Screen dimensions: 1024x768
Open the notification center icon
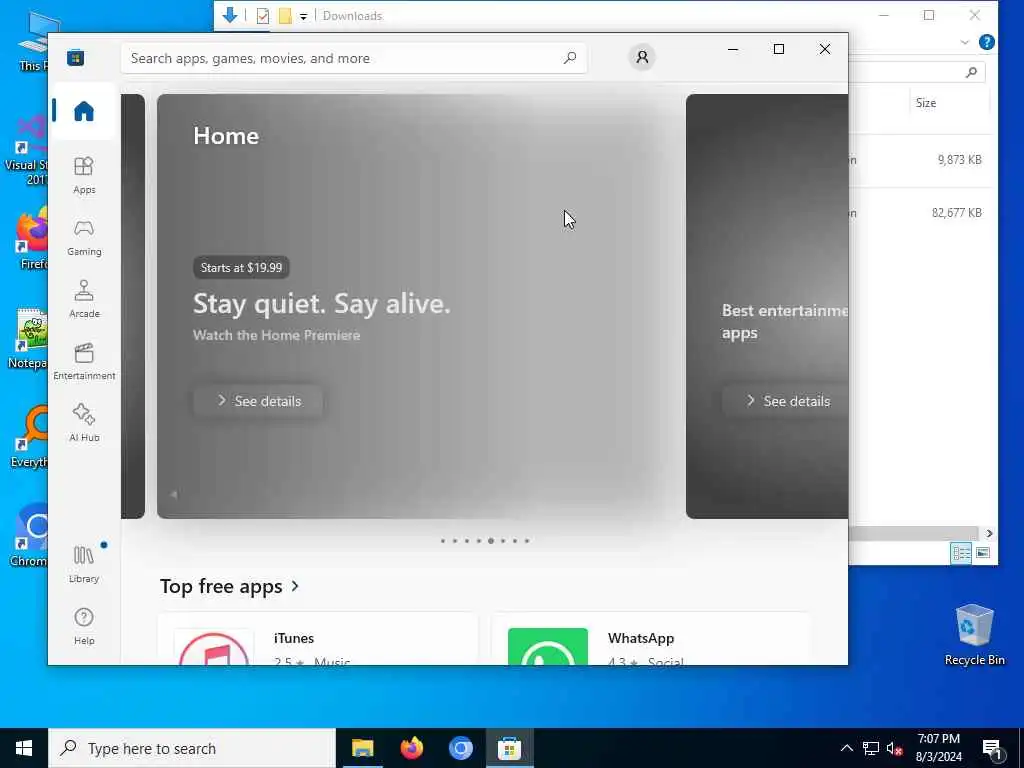pos(993,749)
